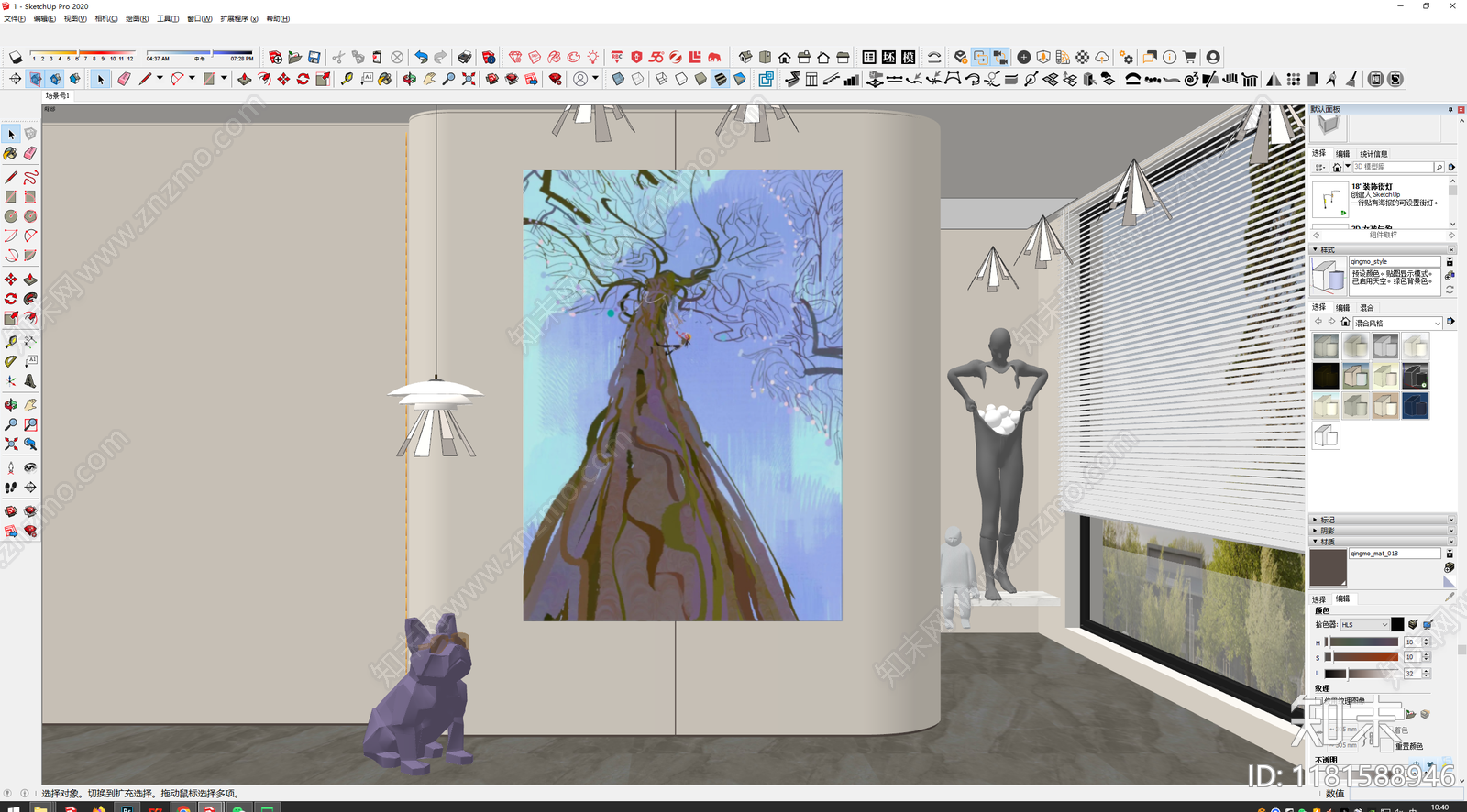Click the Redo arrow icon
The image size is (1467, 812).
pos(440,57)
